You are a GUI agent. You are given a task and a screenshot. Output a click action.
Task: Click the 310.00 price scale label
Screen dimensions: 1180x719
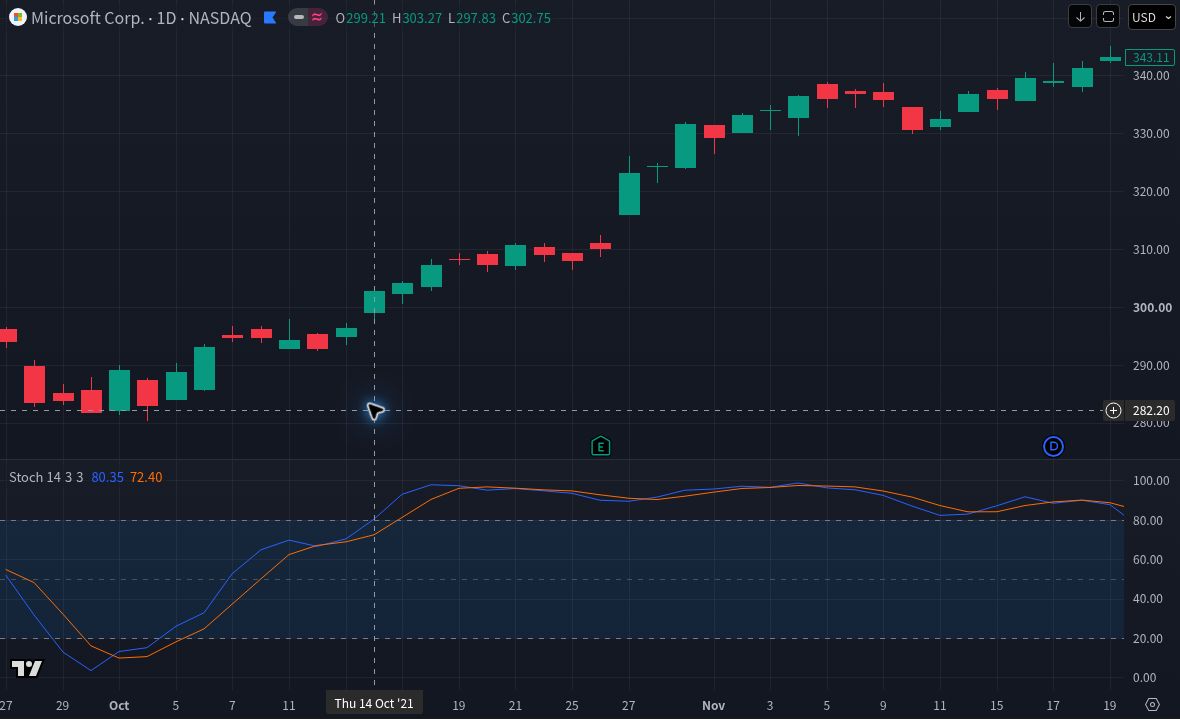click(x=1151, y=249)
